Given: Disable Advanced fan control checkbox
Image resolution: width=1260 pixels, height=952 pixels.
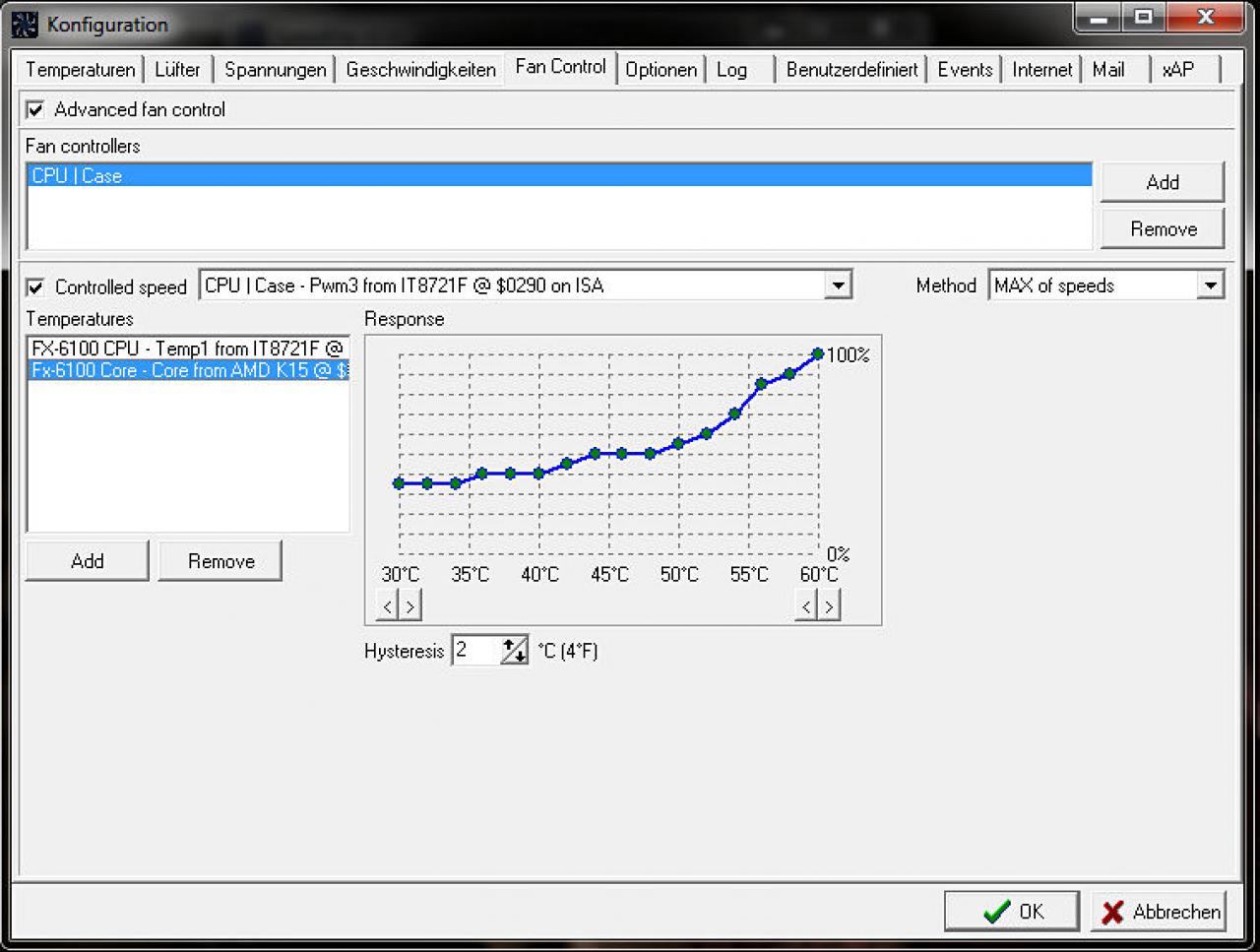Looking at the screenshot, I should [35, 109].
